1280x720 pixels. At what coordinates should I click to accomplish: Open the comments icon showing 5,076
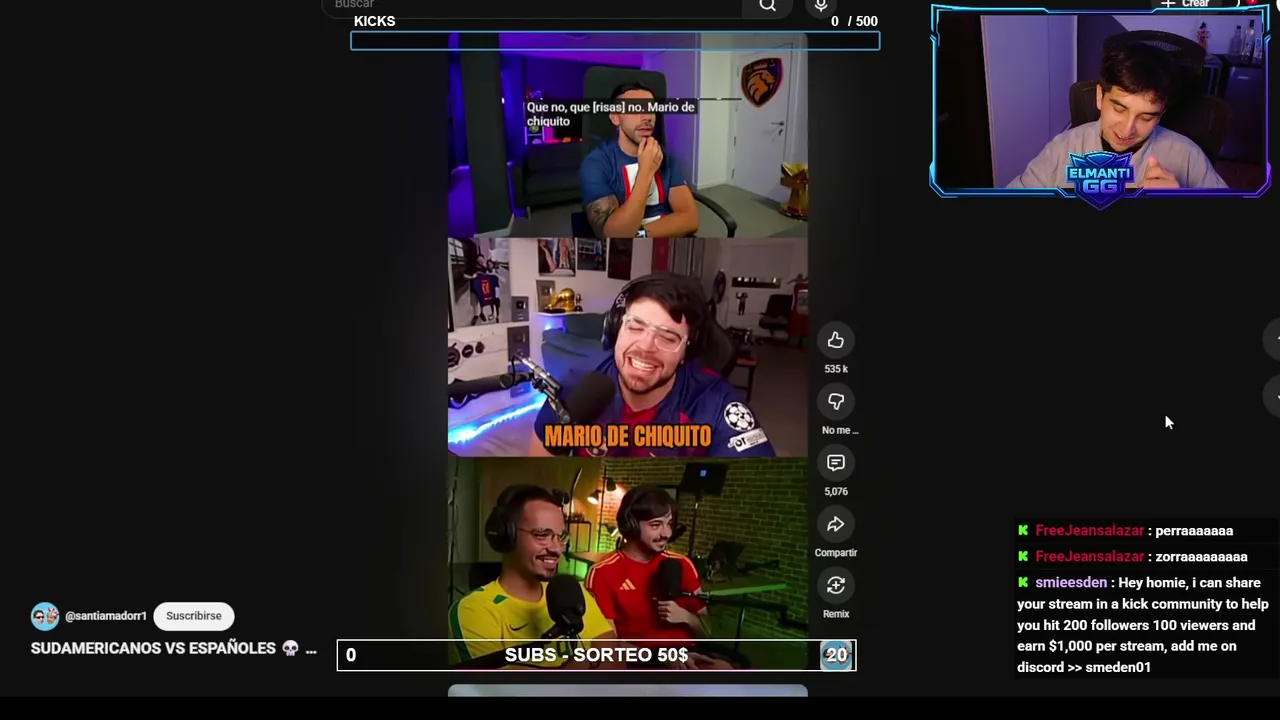coord(835,463)
